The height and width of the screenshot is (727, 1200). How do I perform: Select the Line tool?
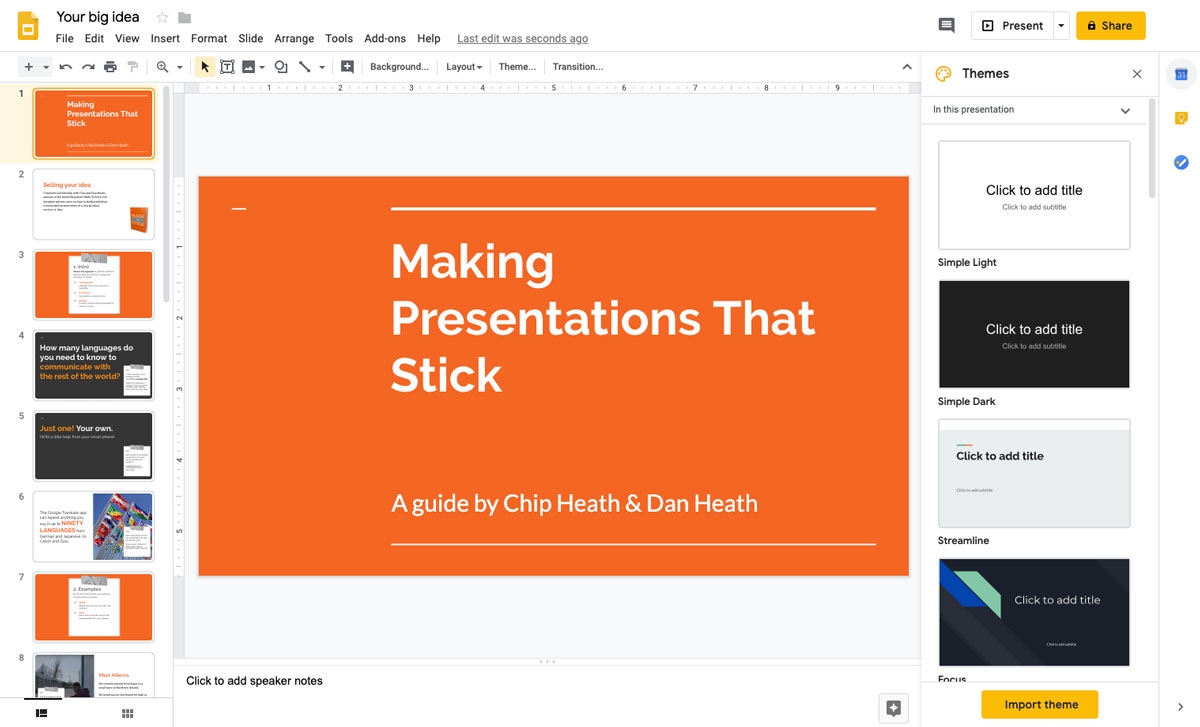tap(306, 66)
